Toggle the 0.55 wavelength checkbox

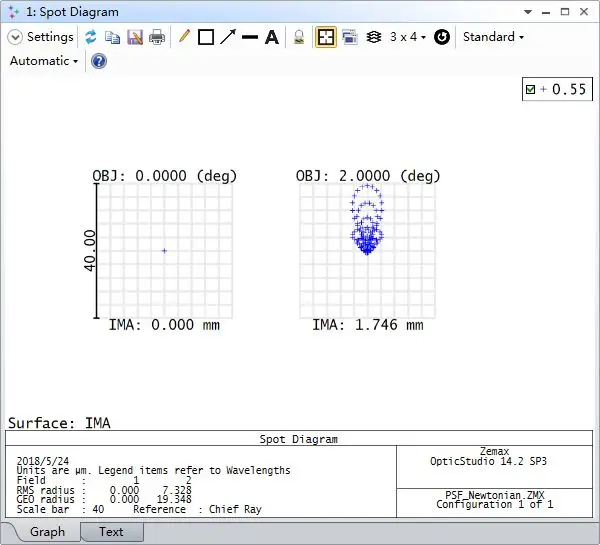[530, 90]
